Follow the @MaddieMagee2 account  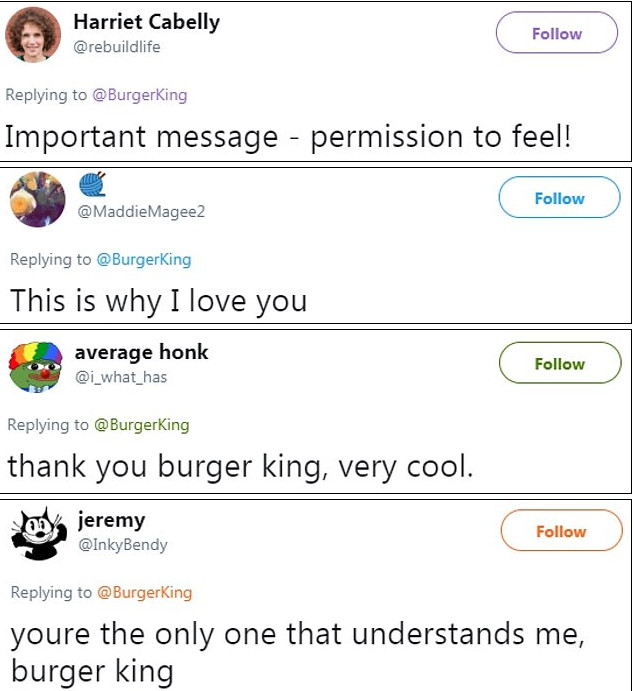pyautogui.click(x=558, y=198)
